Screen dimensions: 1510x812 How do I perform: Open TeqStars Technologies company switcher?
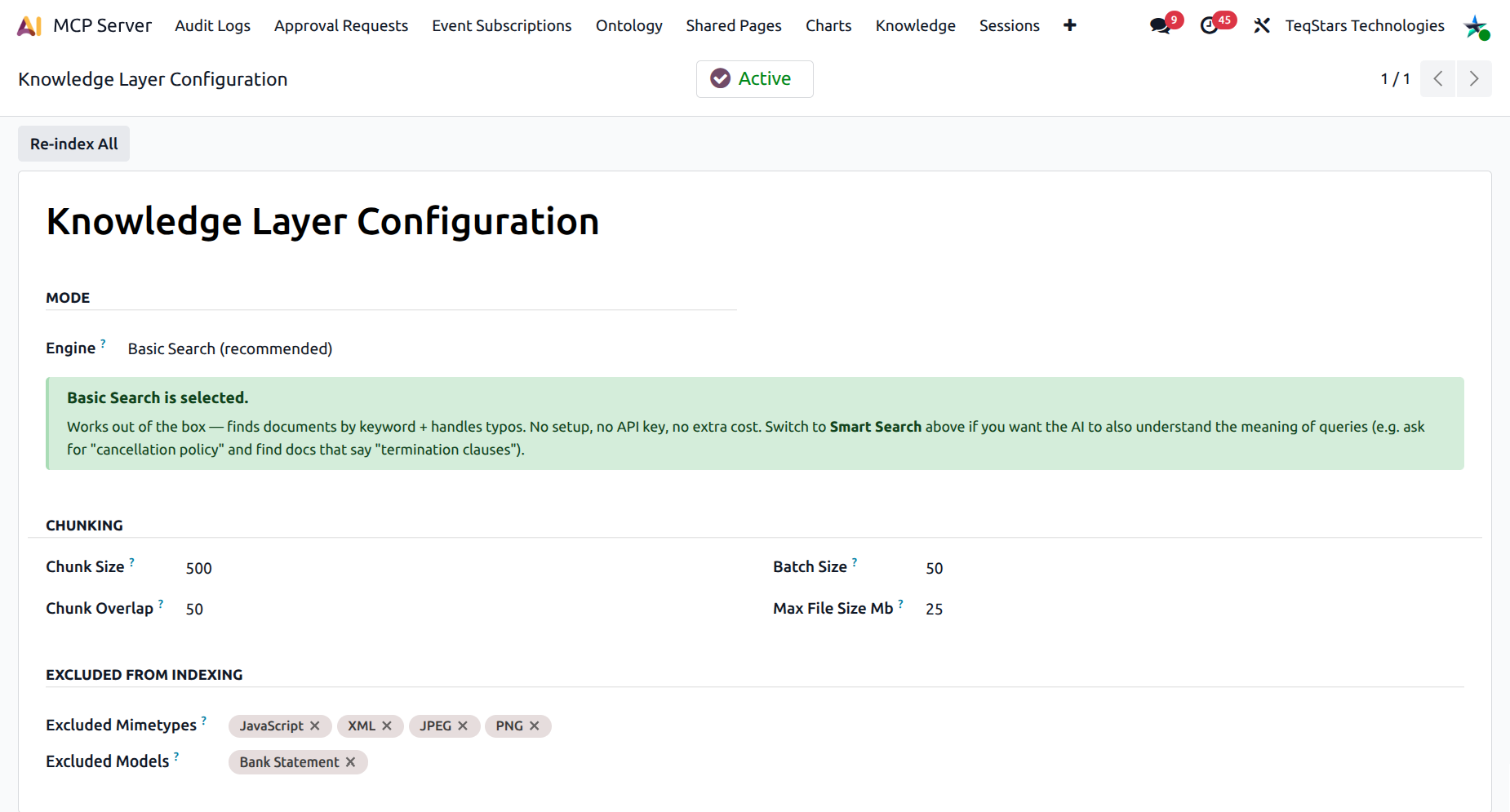point(1365,26)
